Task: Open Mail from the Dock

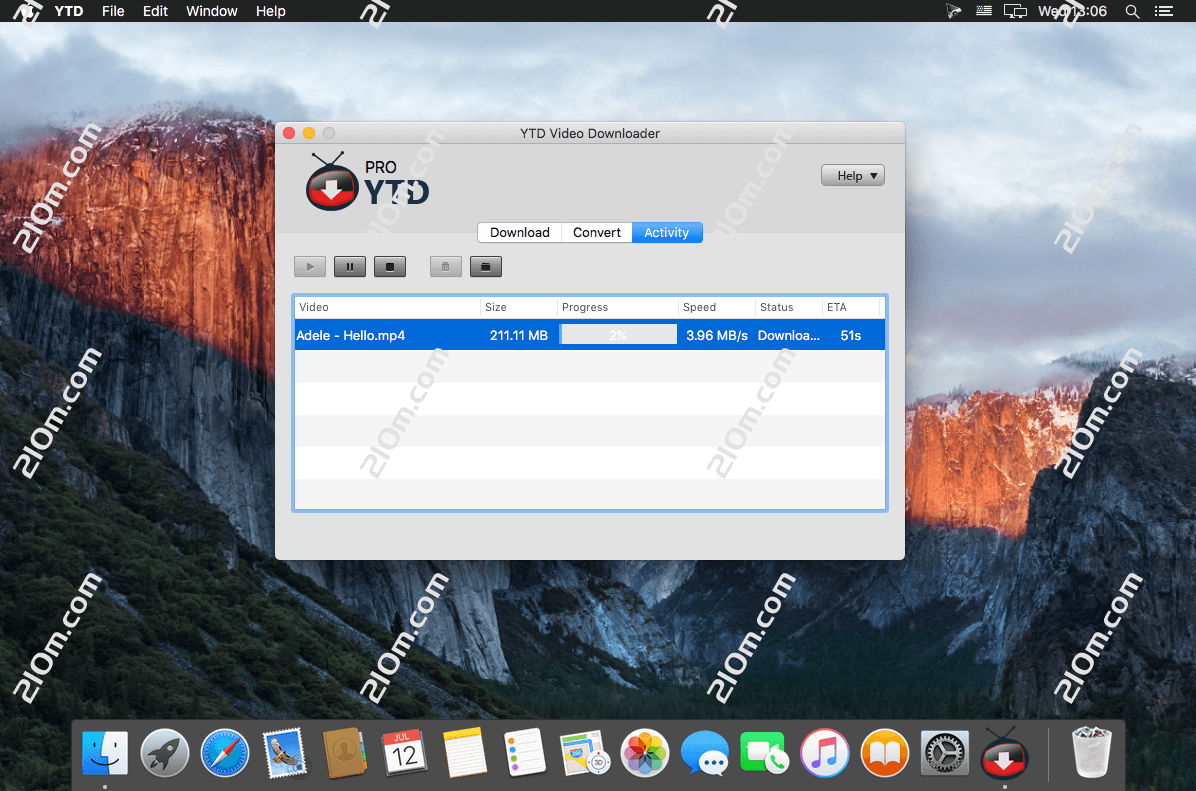Action: [285, 753]
